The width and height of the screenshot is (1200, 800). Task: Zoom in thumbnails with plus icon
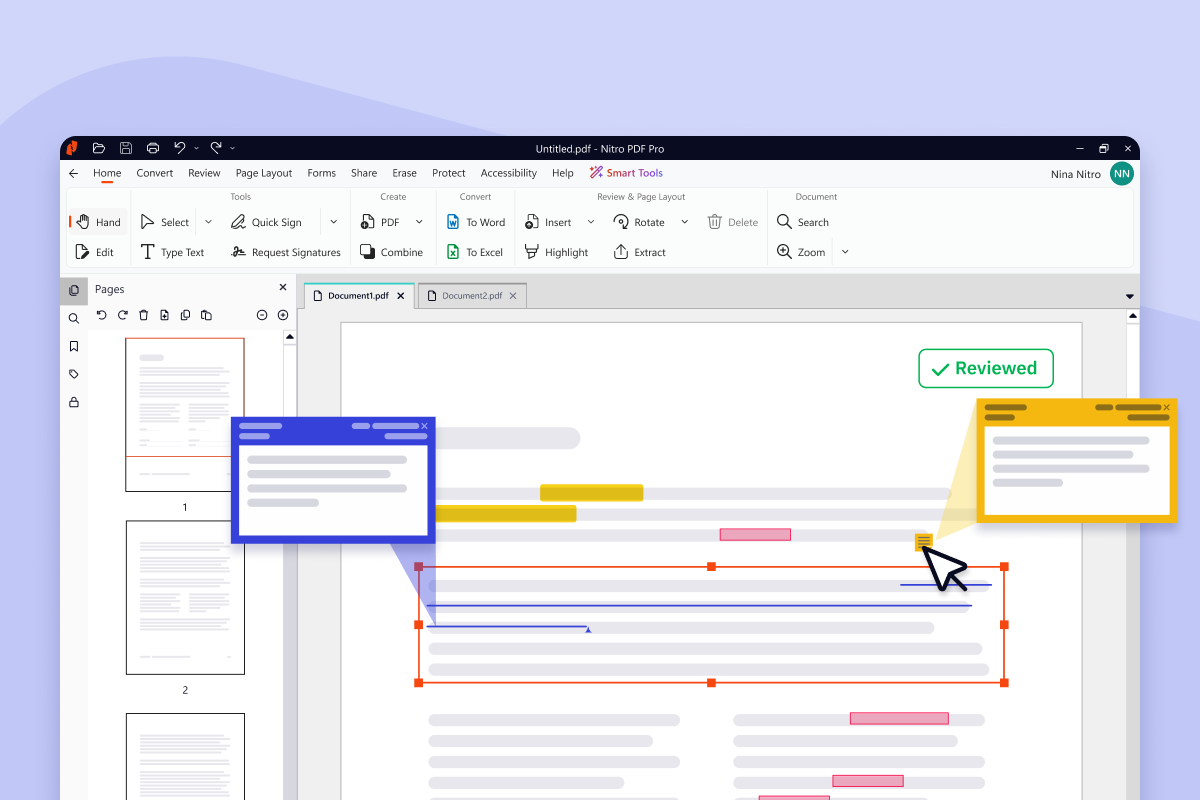pyautogui.click(x=283, y=315)
